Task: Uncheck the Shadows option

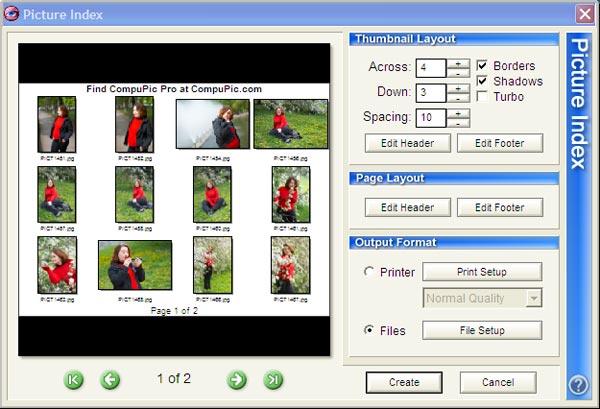Action: tap(482, 81)
